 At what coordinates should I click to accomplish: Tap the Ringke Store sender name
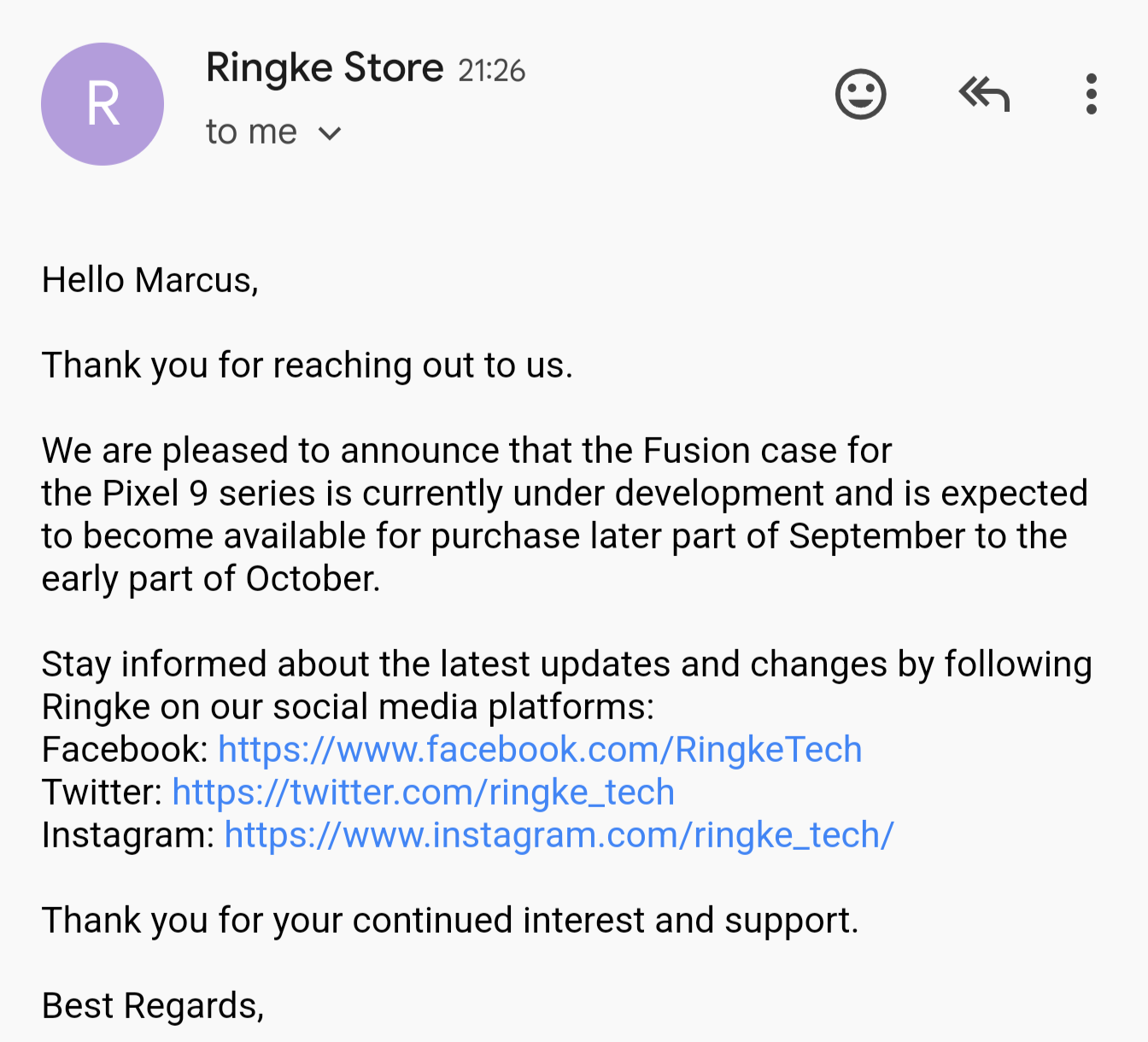[325, 67]
